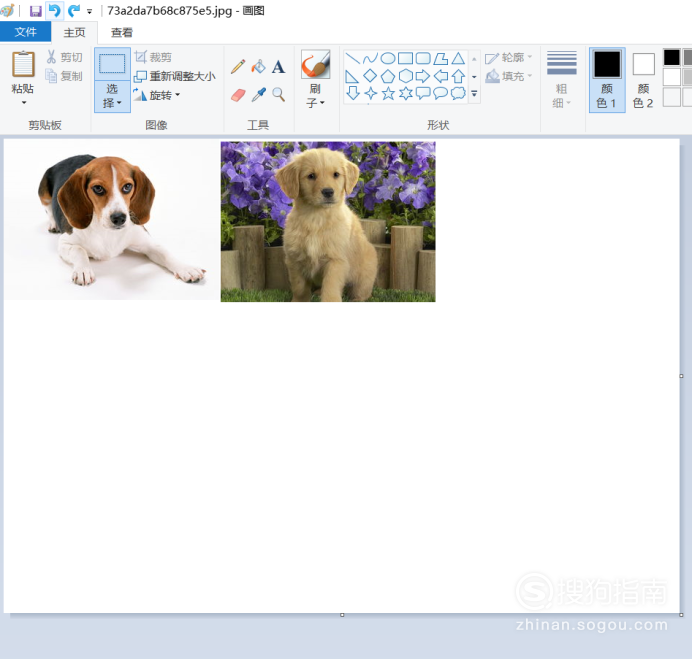Select the Pencil tool
Image resolution: width=692 pixels, height=659 pixels.
coord(238,67)
